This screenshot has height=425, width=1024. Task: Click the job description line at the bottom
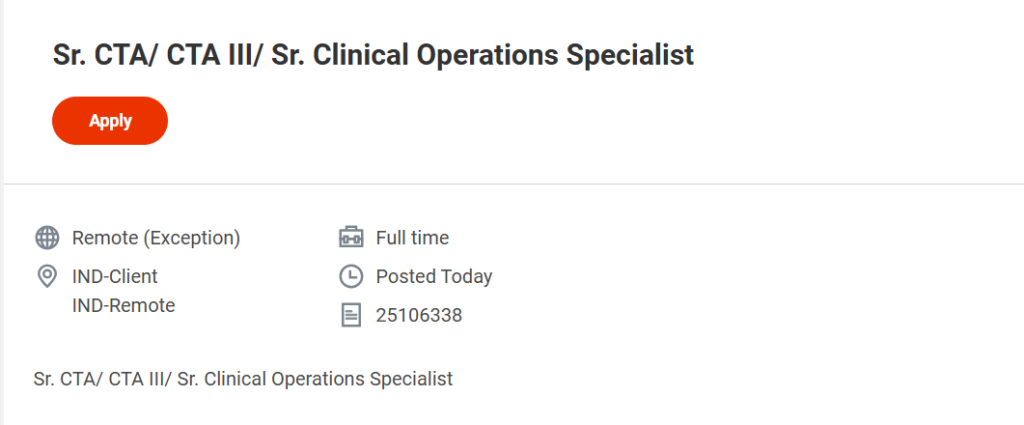[243, 379]
